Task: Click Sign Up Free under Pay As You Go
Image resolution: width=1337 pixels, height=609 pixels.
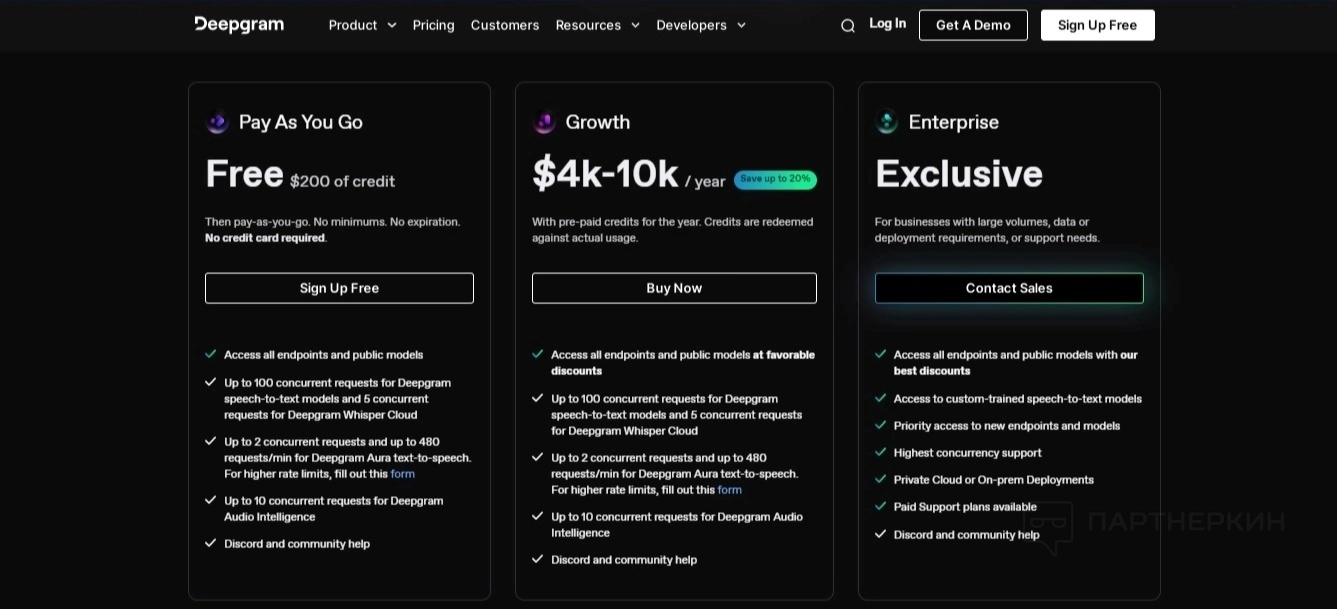Action: 339,288
